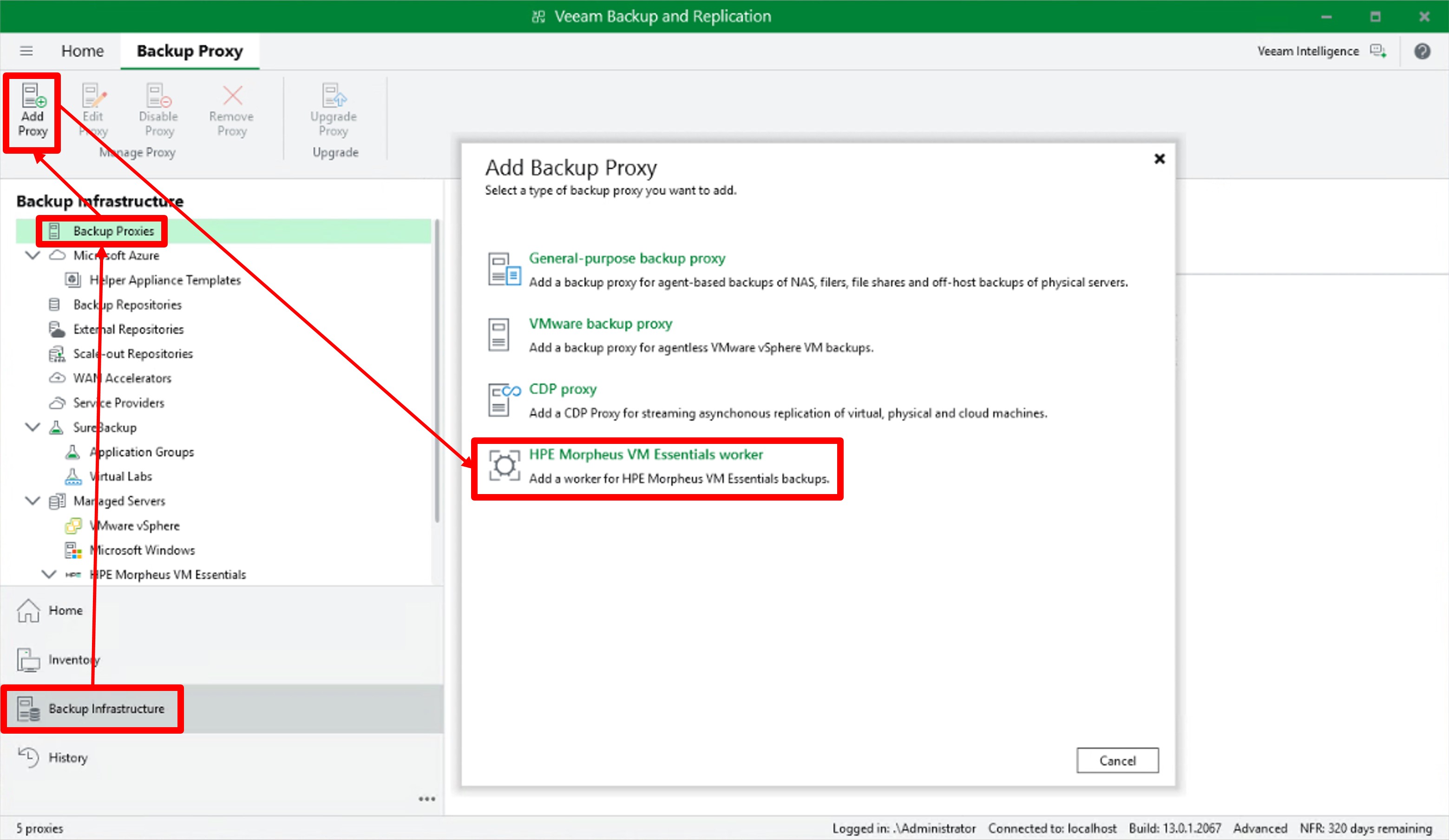
Task: Choose General-purpose backup proxy link
Action: pos(627,259)
